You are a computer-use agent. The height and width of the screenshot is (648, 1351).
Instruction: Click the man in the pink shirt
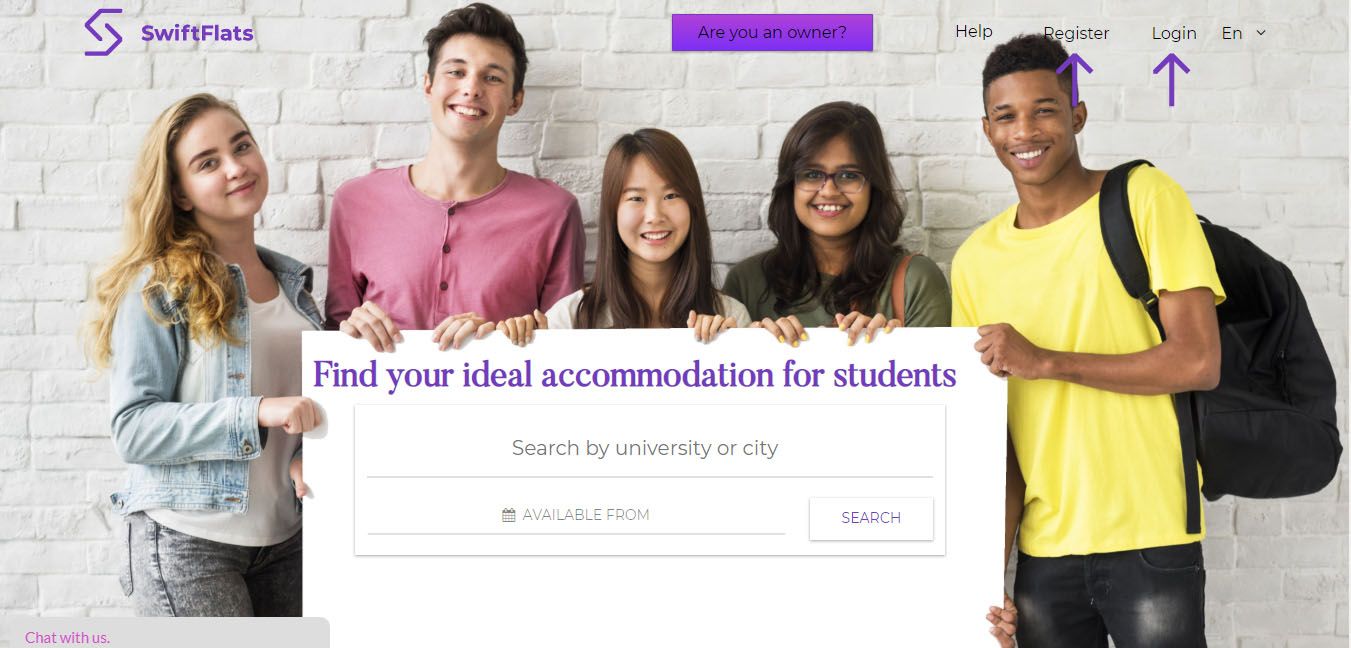[x=455, y=200]
